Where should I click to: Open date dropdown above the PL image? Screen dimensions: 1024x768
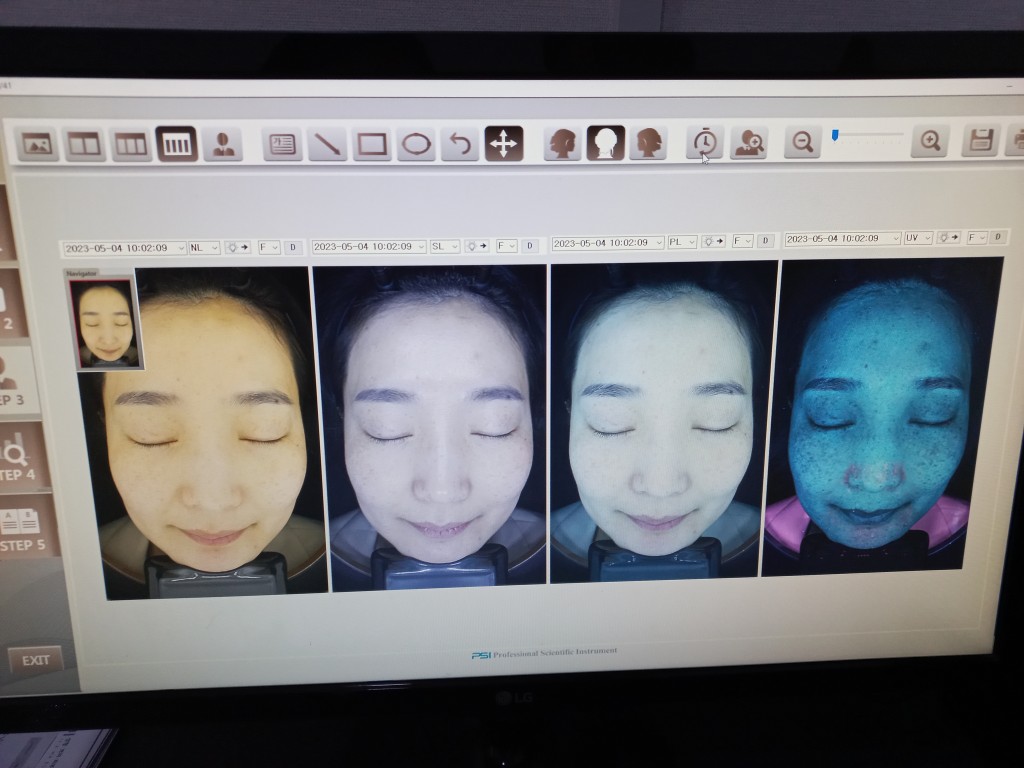tap(608, 242)
